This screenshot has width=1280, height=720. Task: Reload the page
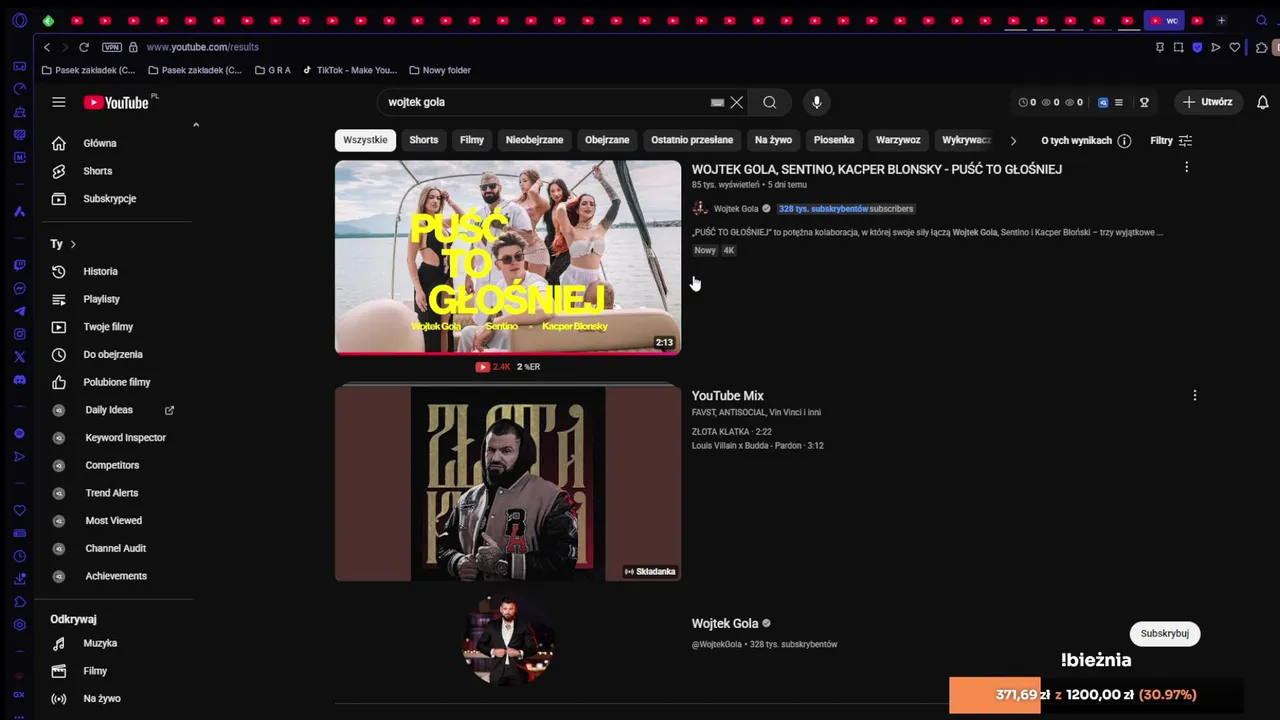[84, 47]
